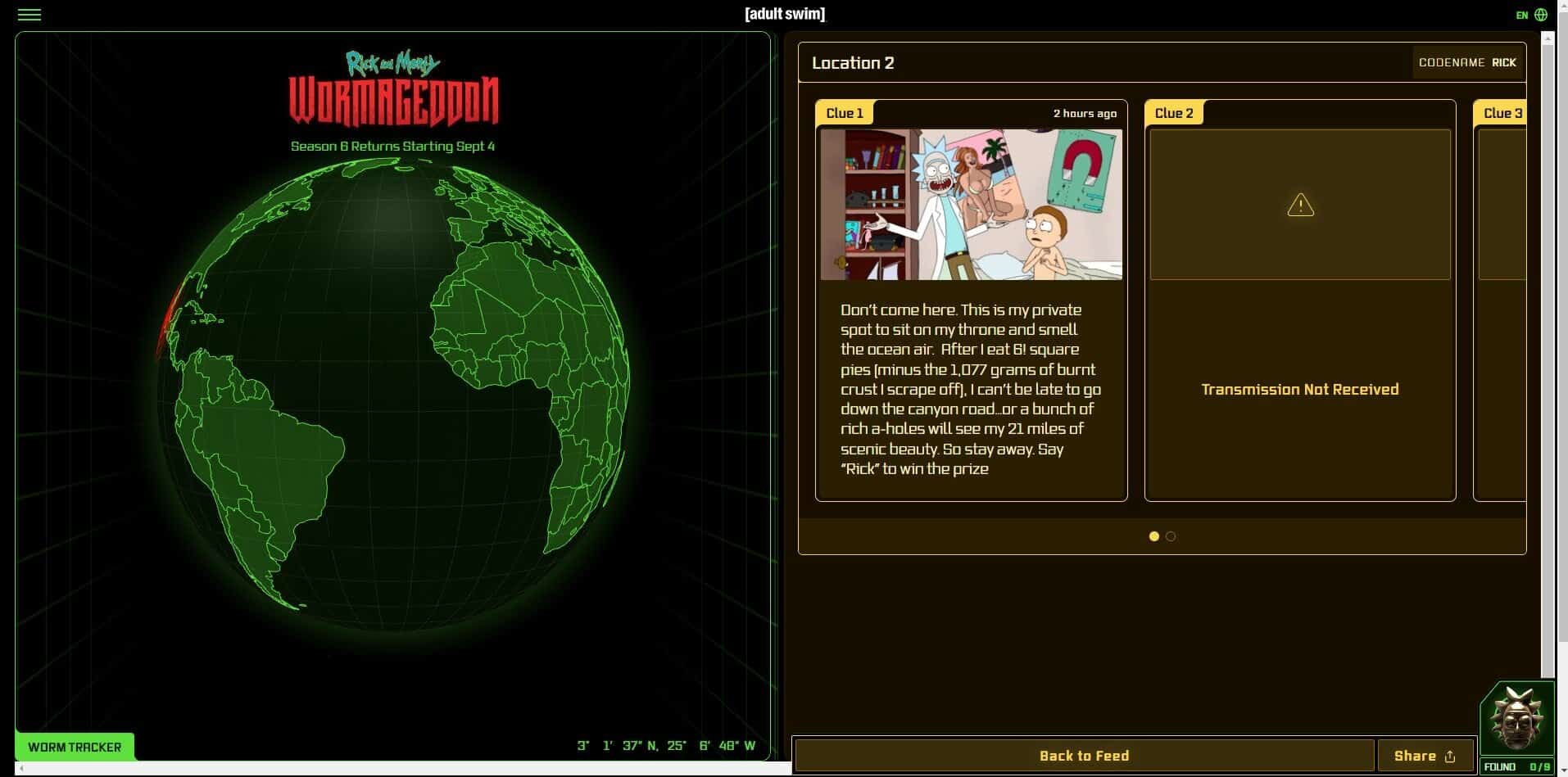This screenshot has width=1568, height=777.
Task: Click the Share button
Action: tap(1425, 756)
